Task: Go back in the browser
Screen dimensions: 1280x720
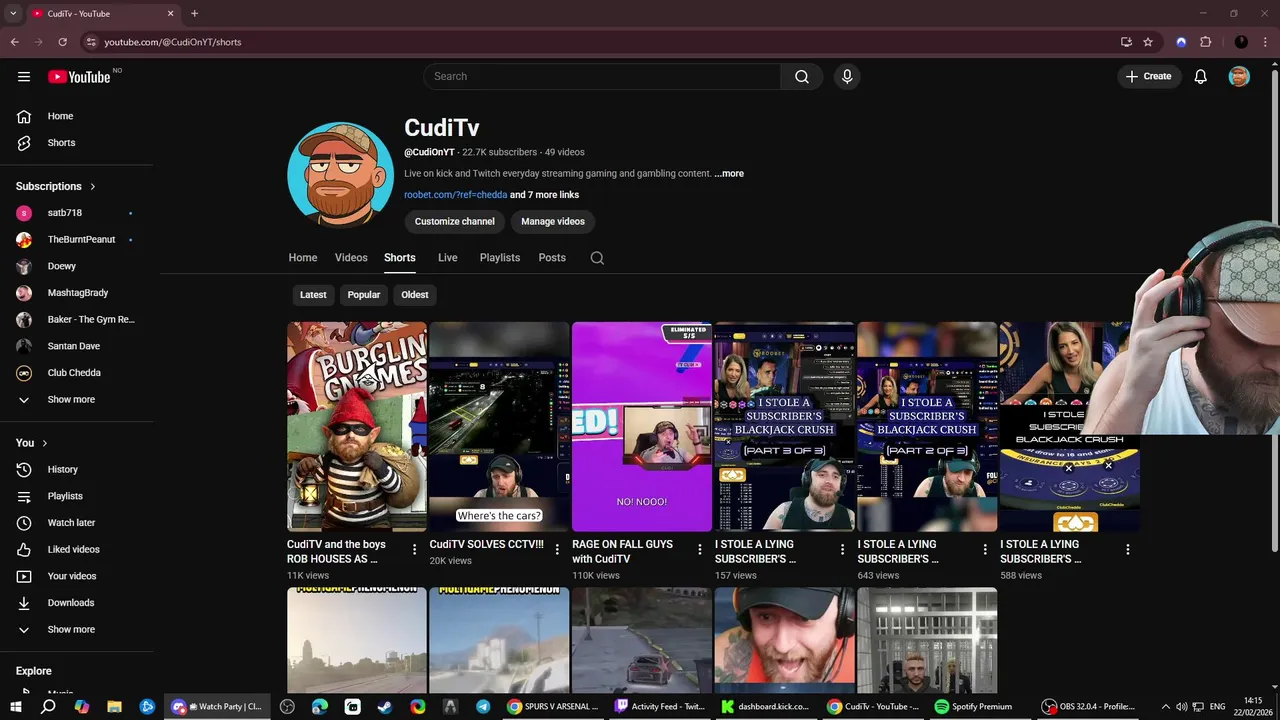Action: point(14,42)
